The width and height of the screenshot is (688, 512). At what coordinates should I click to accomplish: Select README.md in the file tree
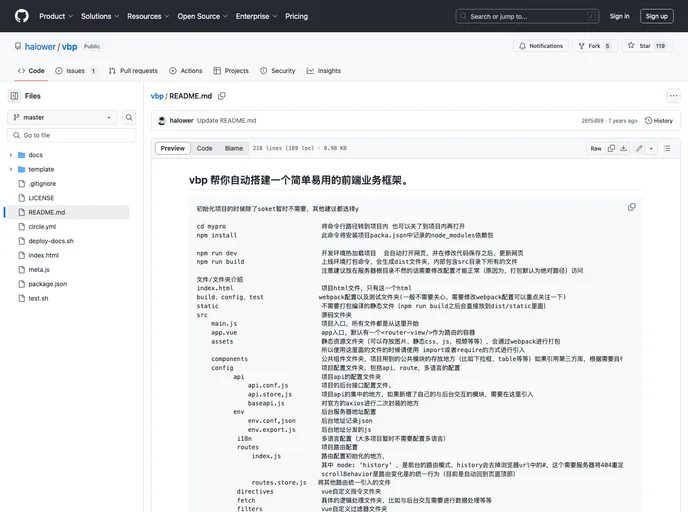(68, 212)
